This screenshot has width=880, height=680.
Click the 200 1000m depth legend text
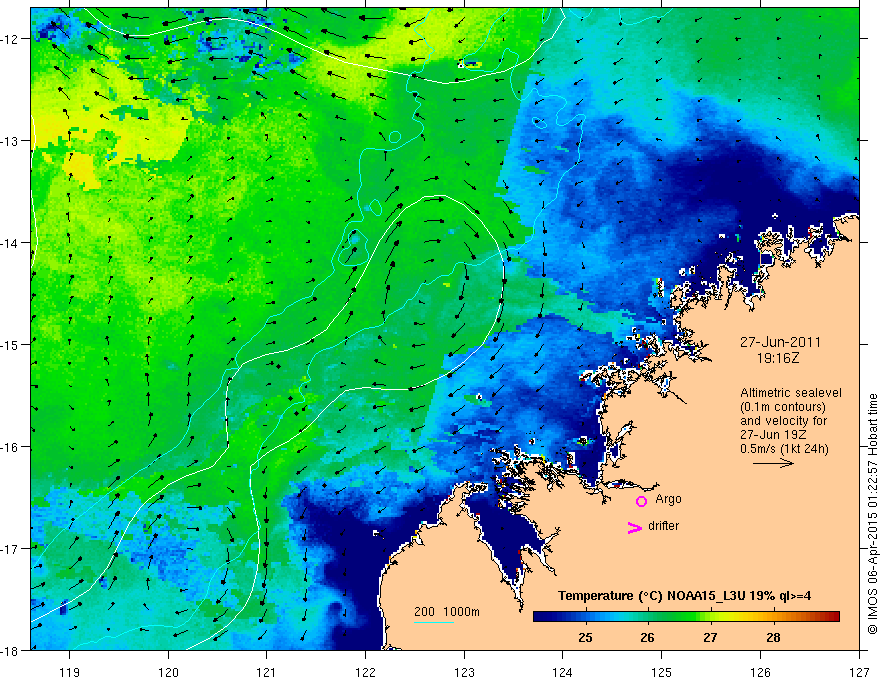[x=447, y=612]
